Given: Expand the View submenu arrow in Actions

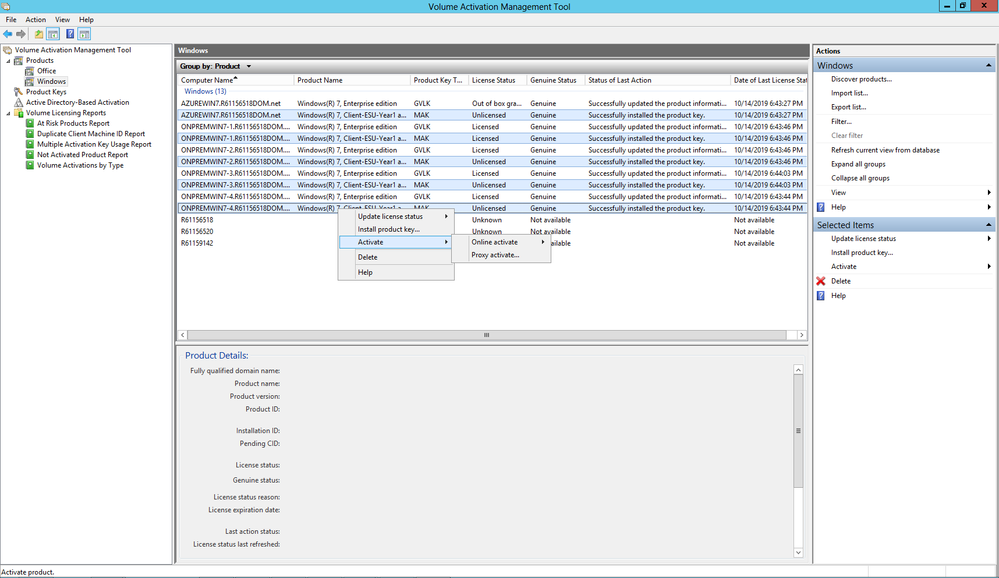Looking at the screenshot, I should pos(989,192).
